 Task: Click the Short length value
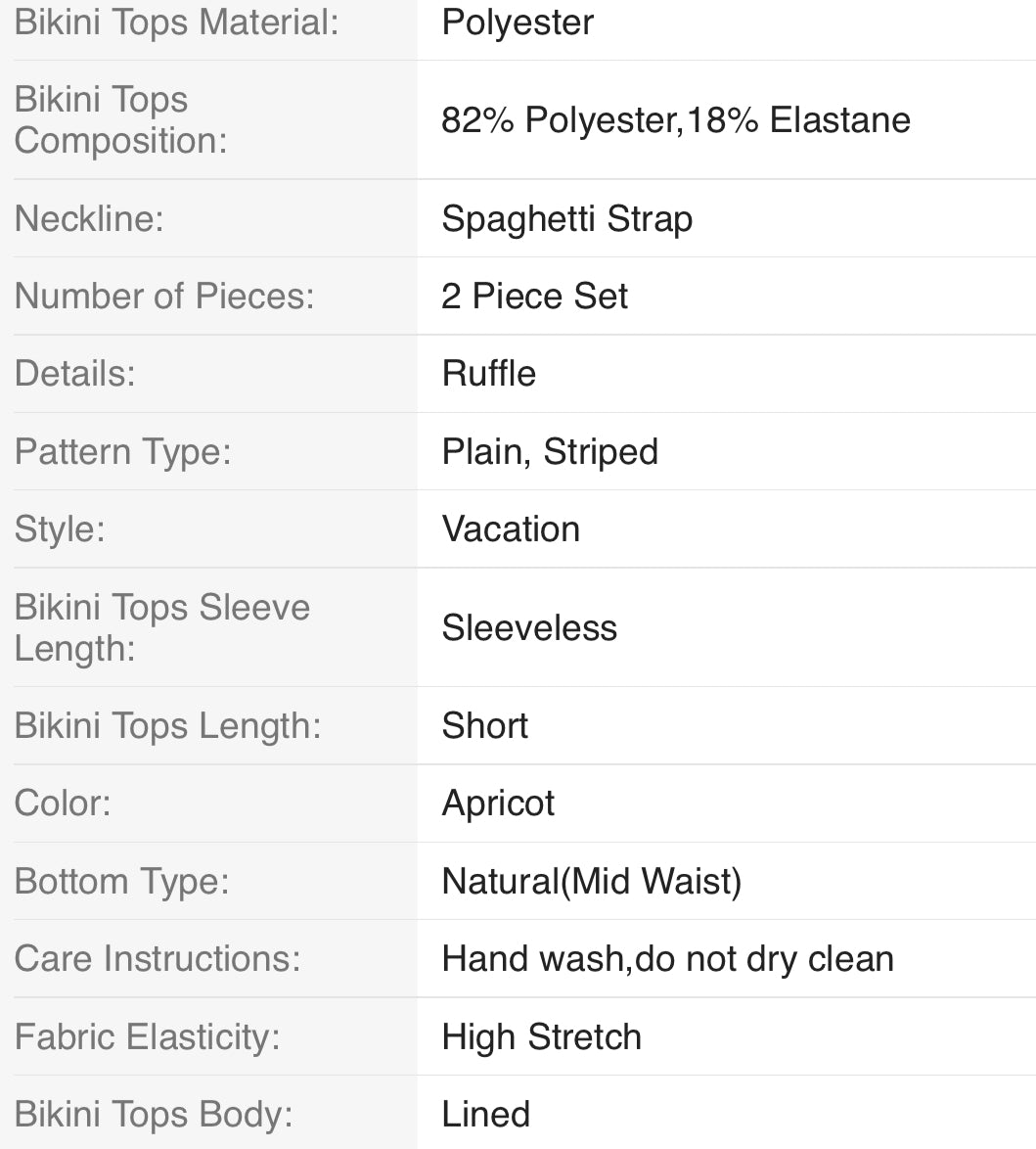tap(484, 726)
